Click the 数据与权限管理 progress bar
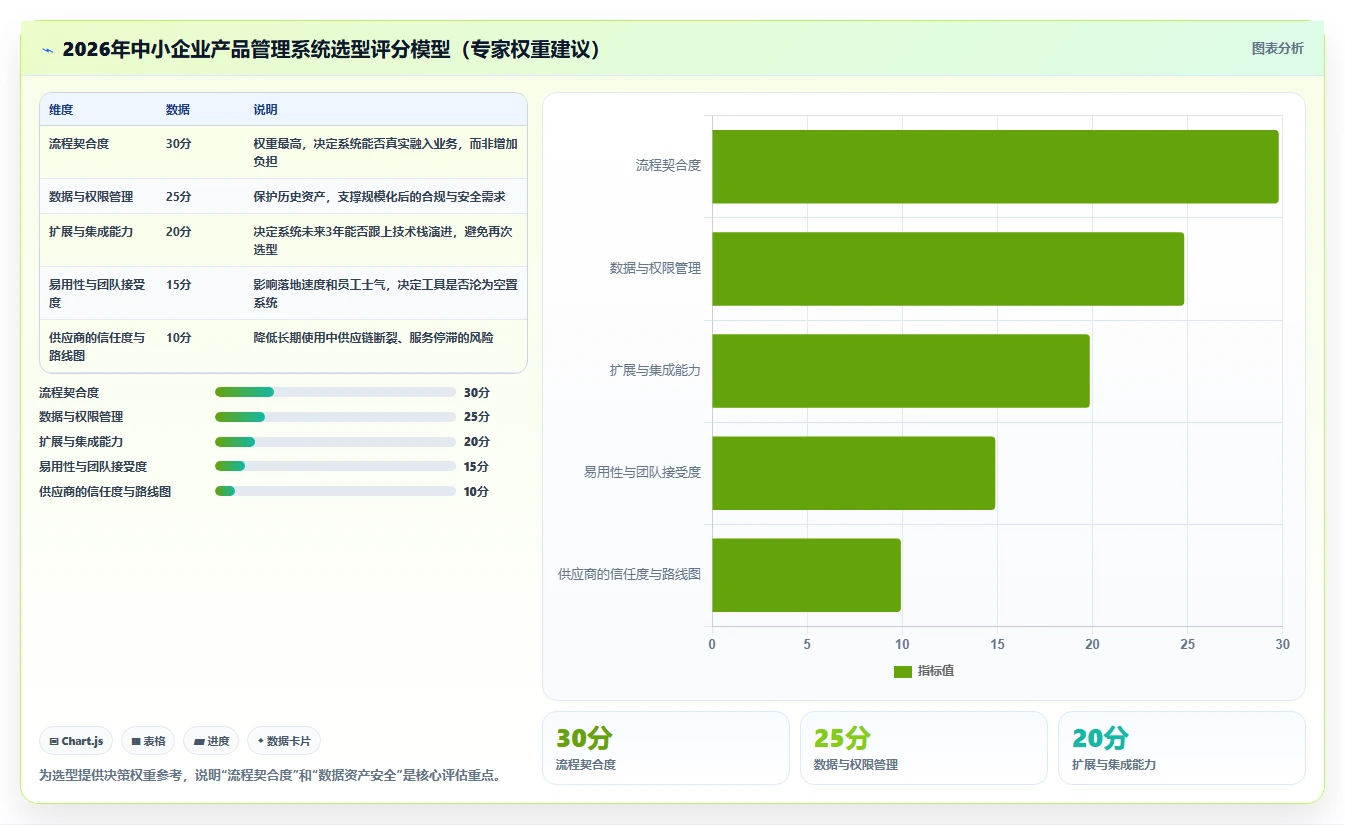This screenshot has width=1345, height=825. pos(335,417)
